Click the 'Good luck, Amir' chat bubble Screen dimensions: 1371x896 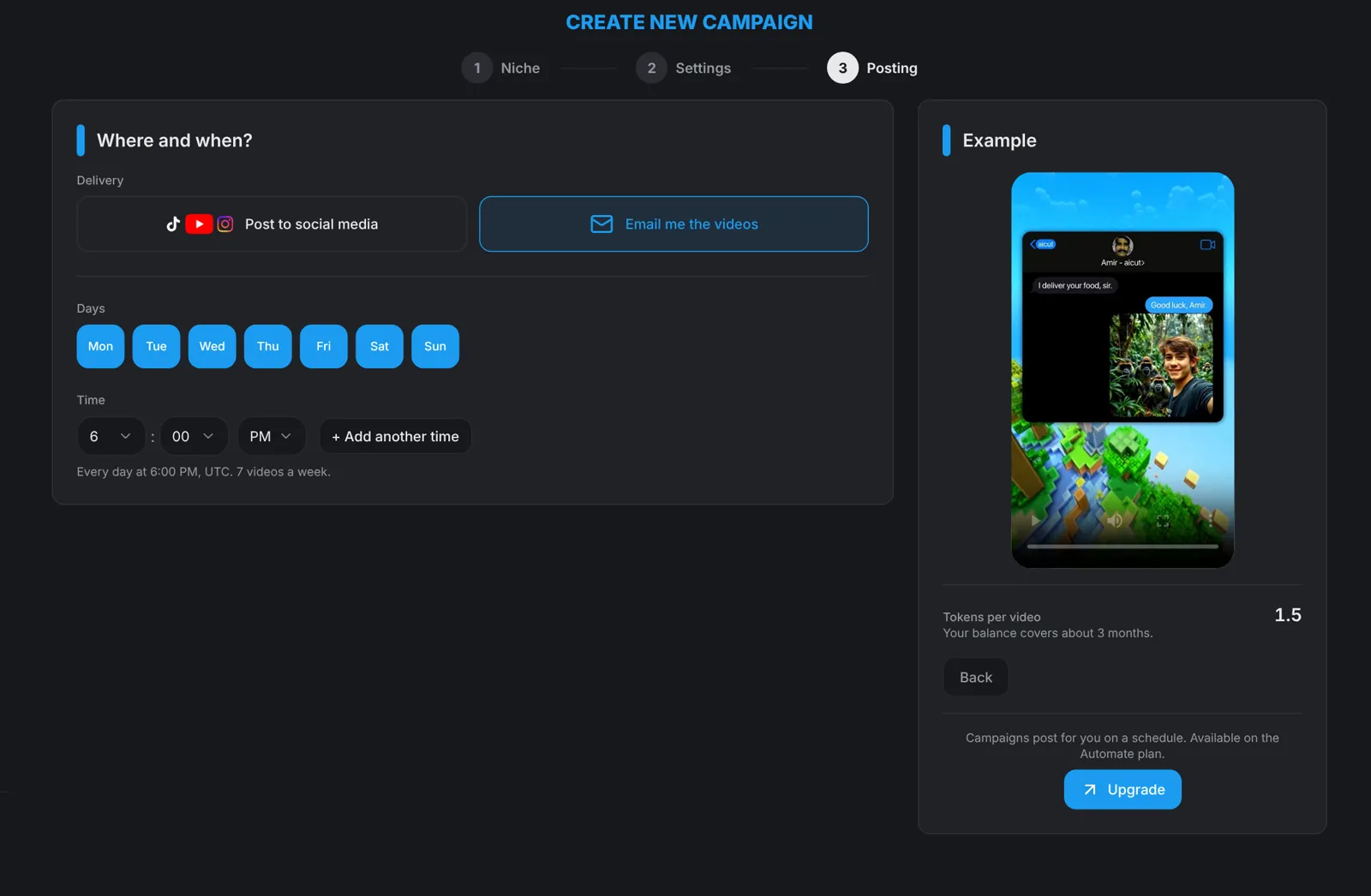pyautogui.click(x=1178, y=305)
